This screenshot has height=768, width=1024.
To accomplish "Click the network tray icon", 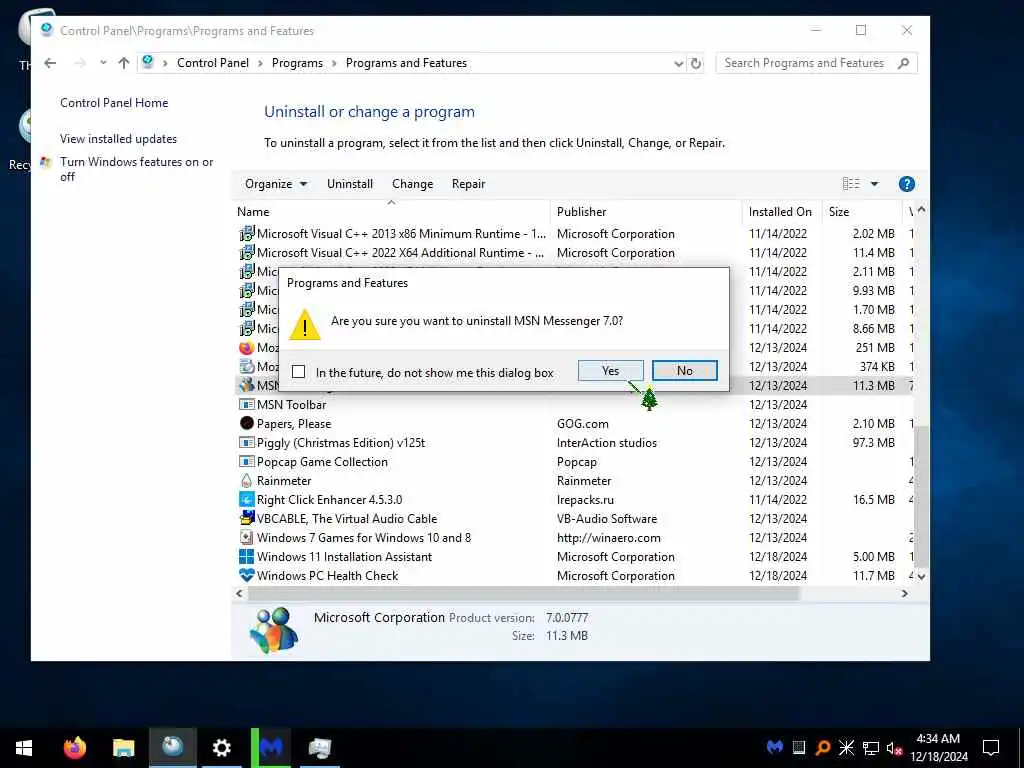I will click(871, 748).
